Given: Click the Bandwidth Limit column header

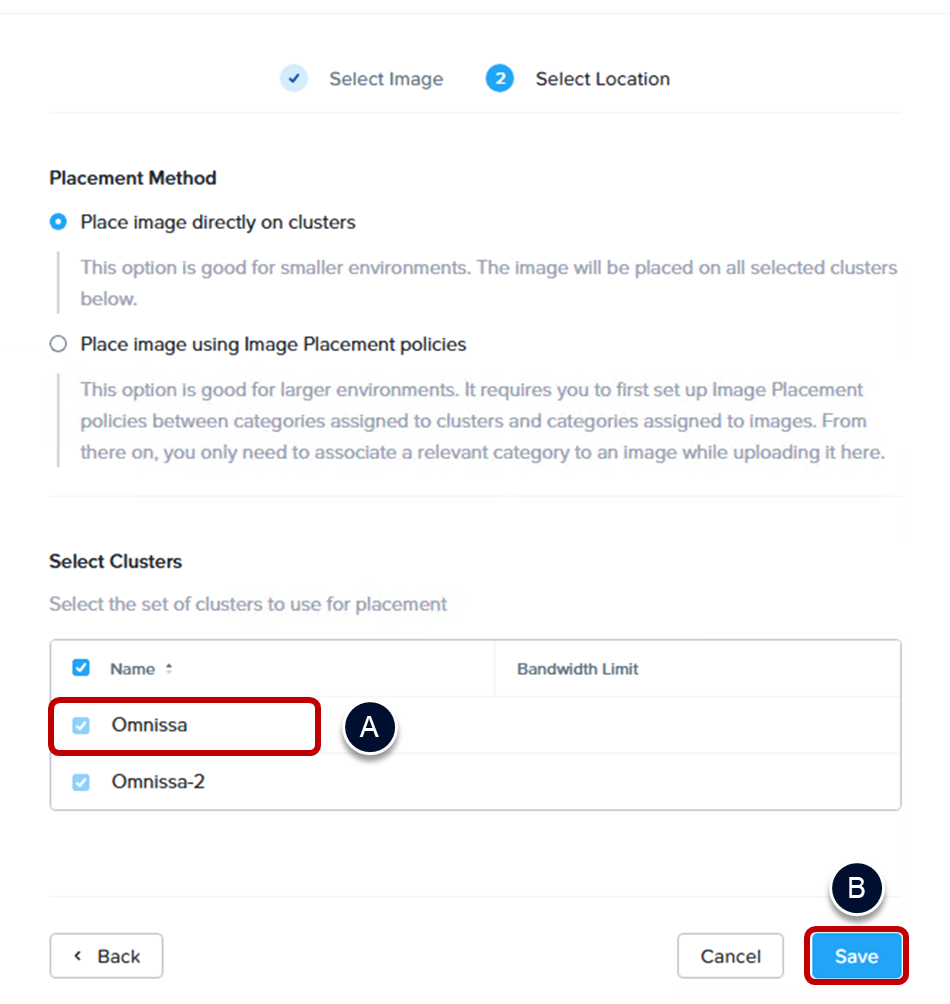Looking at the screenshot, I should 577,669.
